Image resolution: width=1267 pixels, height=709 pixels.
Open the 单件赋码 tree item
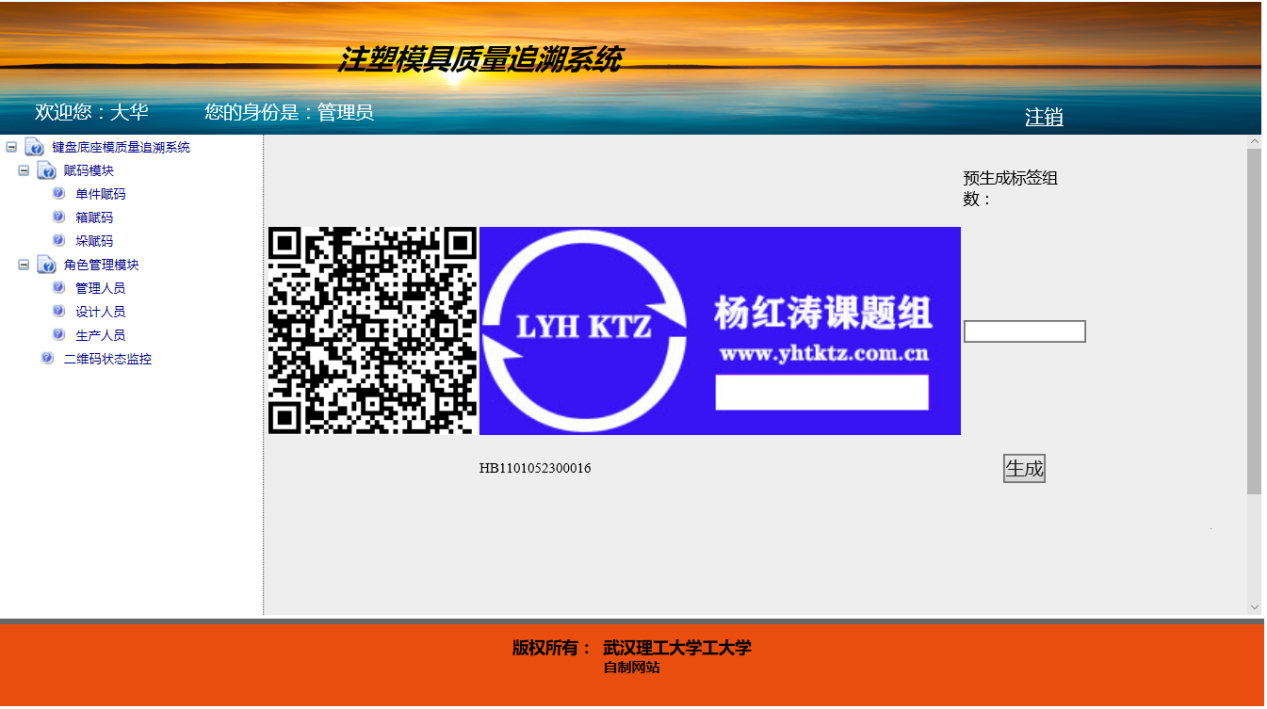tap(101, 194)
